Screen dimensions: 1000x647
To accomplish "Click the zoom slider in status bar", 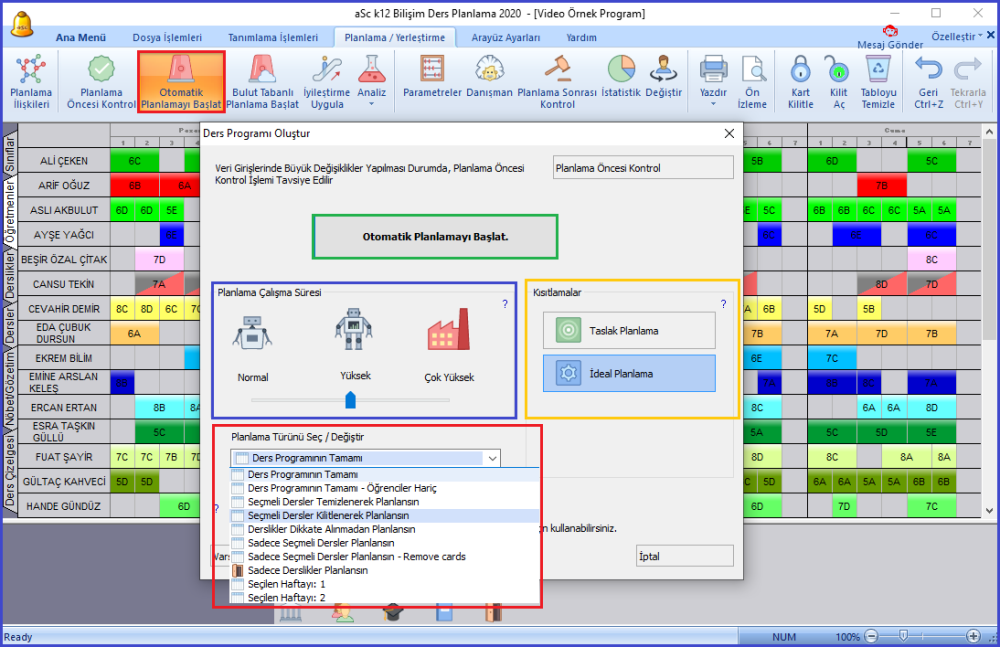I will [903, 636].
